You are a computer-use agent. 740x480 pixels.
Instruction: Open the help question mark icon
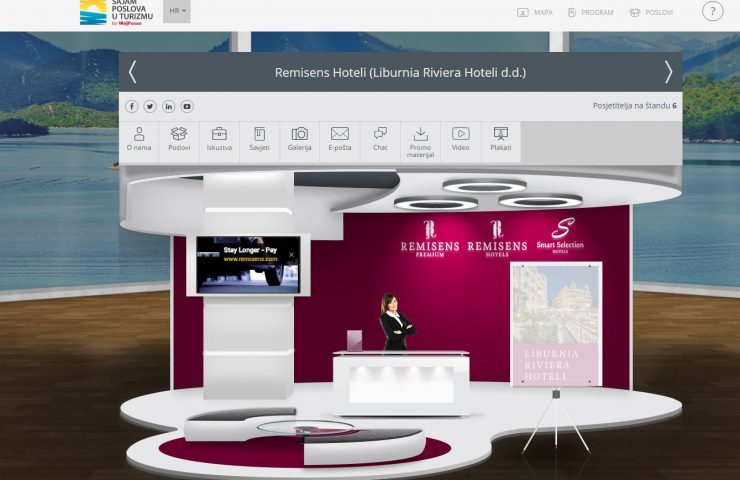point(712,11)
